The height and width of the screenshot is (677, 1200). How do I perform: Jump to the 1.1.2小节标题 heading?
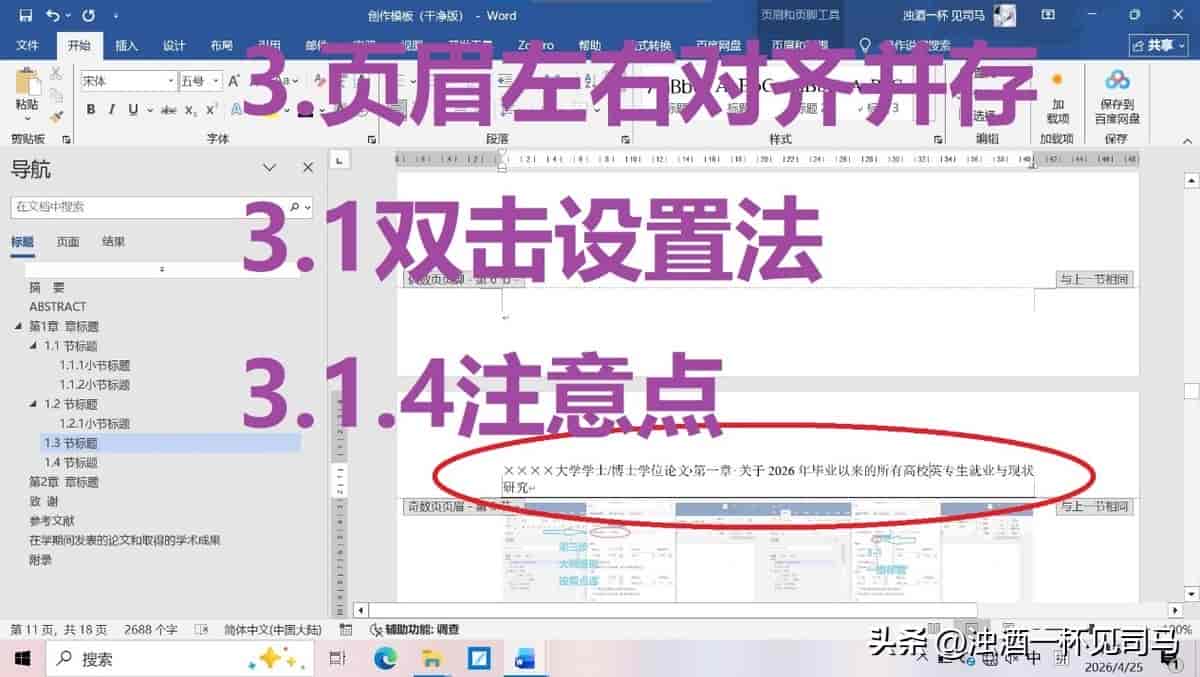tap(95, 384)
